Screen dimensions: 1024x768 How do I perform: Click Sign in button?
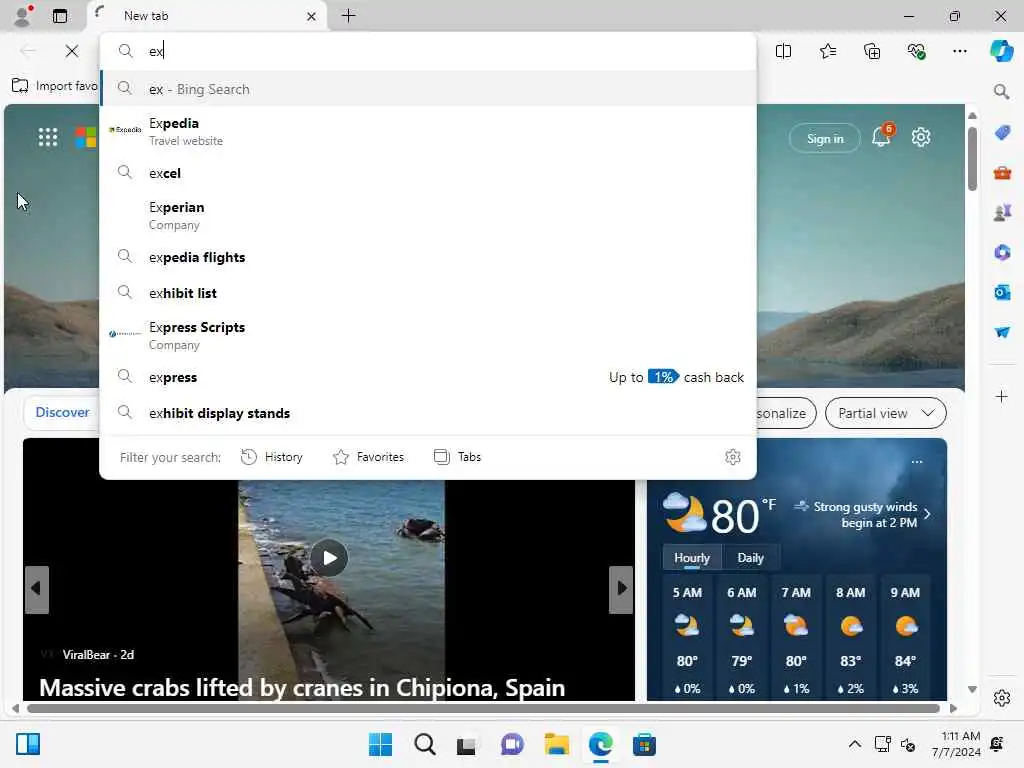click(825, 138)
